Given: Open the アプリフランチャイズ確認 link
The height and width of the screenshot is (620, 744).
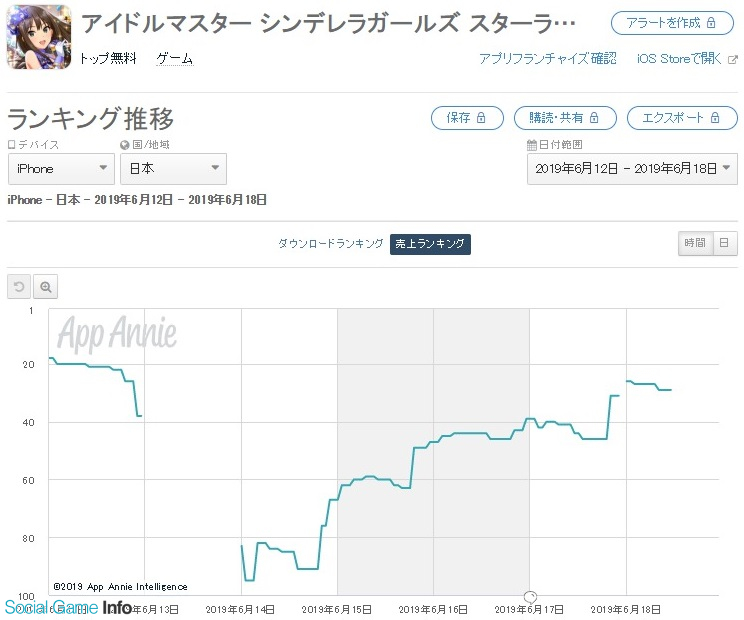Looking at the screenshot, I should (x=547, y=59).
